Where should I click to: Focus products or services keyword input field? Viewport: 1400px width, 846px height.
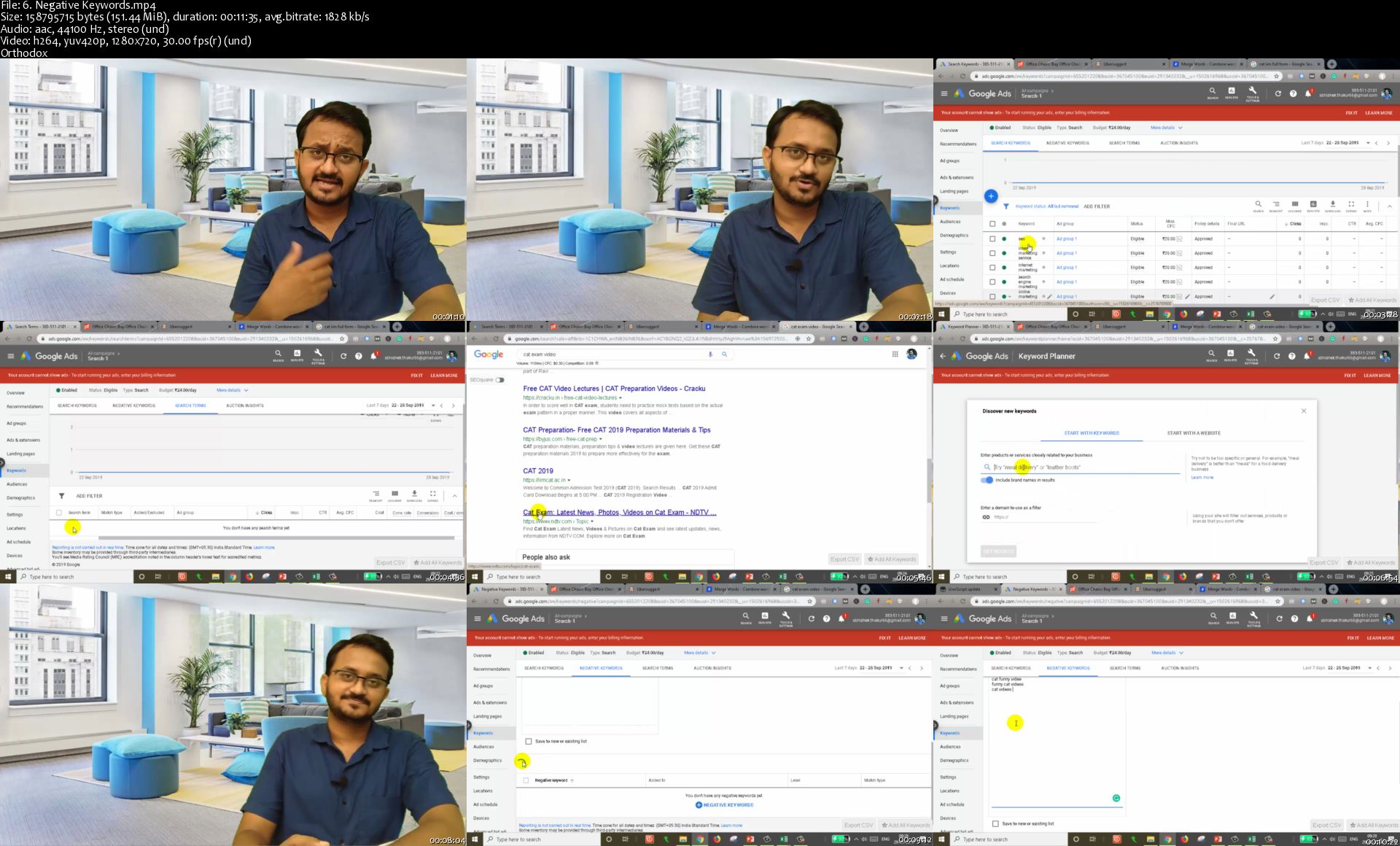(x=1080, y=467)
